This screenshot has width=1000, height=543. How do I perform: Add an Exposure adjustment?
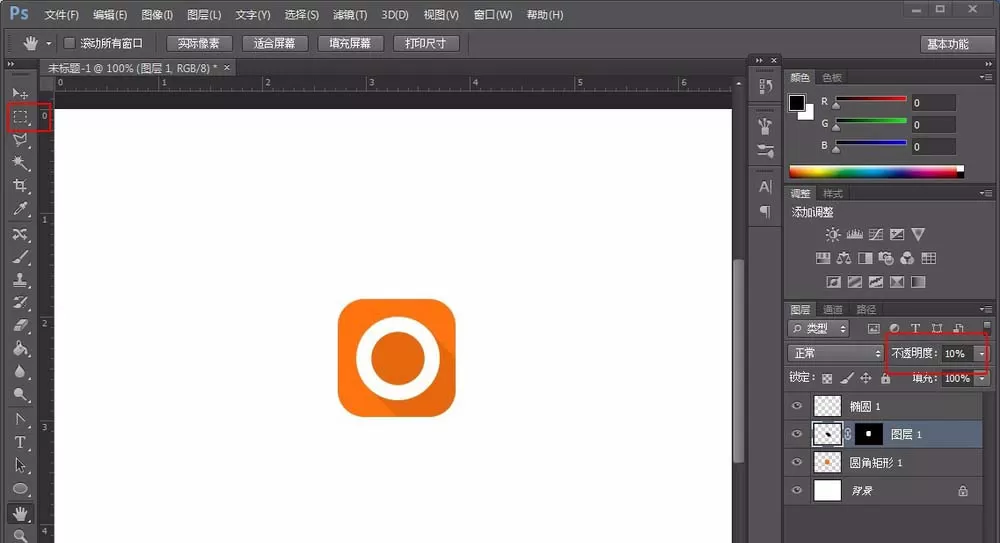coord(897,234)
